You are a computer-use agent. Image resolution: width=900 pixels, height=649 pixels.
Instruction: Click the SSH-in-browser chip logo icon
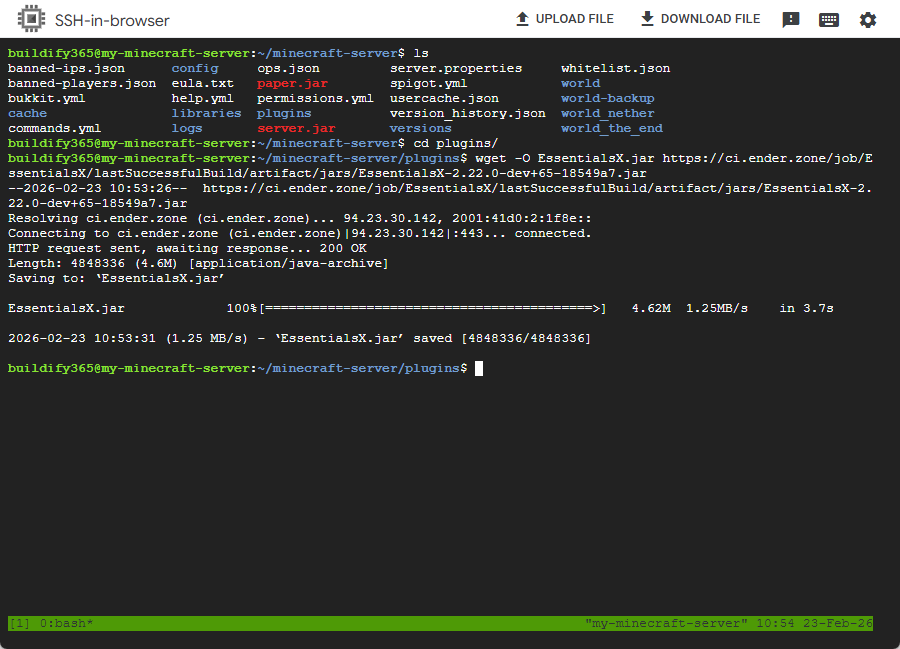(31, 19)
